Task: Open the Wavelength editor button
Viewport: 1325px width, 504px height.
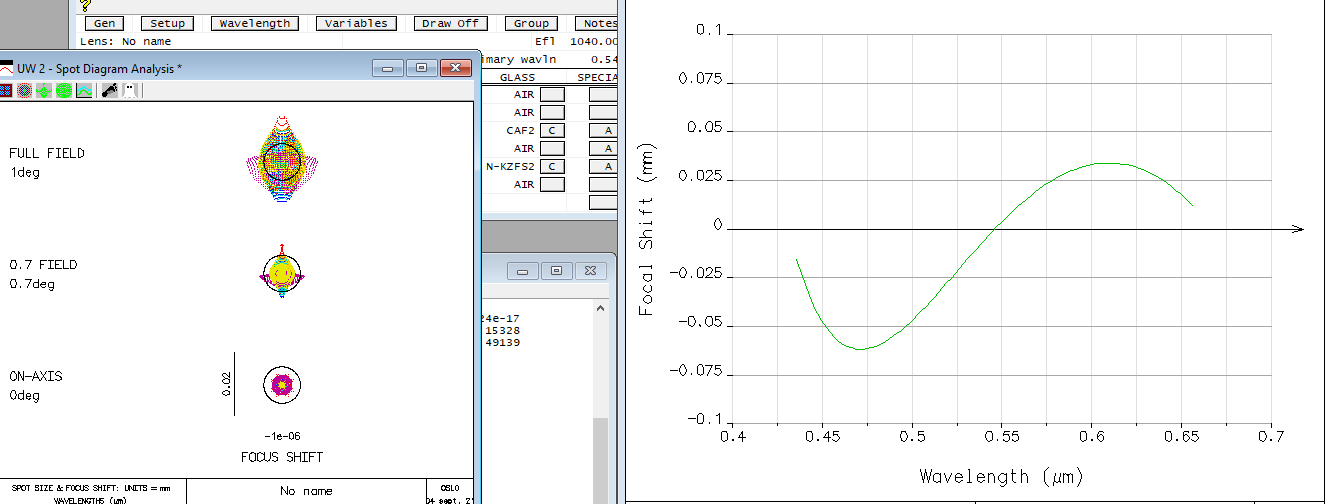Action: [x=255, y=23]
